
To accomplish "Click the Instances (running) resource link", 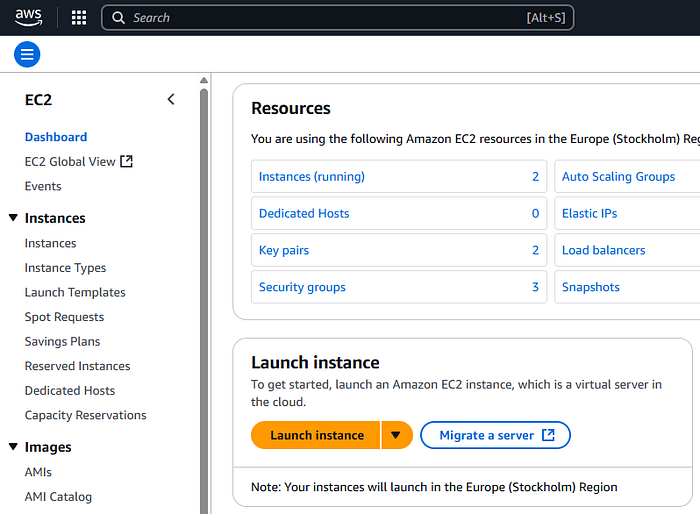I will [312, 177].
